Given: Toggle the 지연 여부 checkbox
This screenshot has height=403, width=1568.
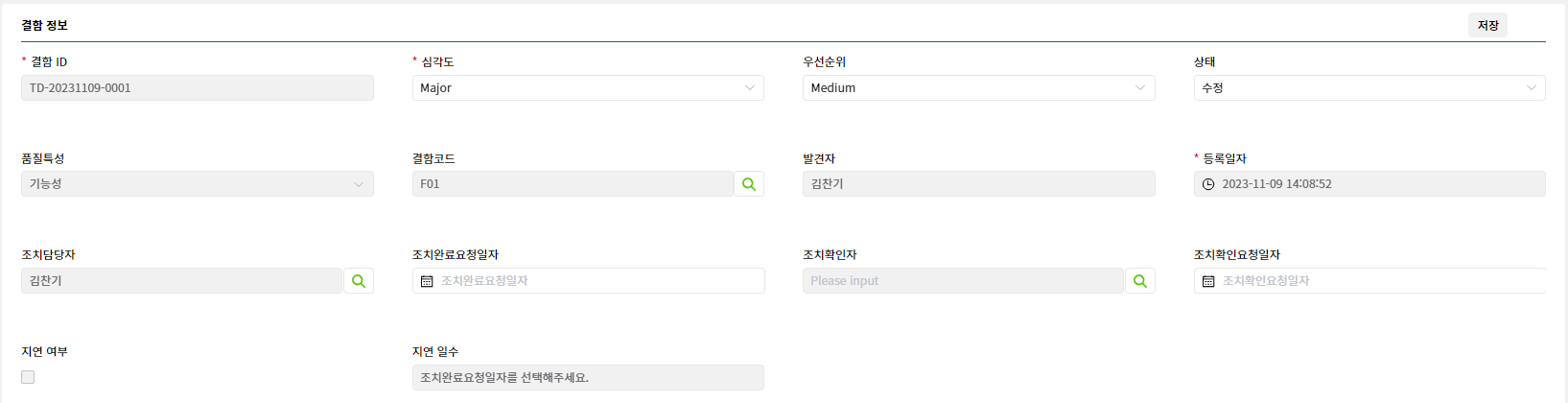Looking at the screenshot, I should [x=28, y=377].
